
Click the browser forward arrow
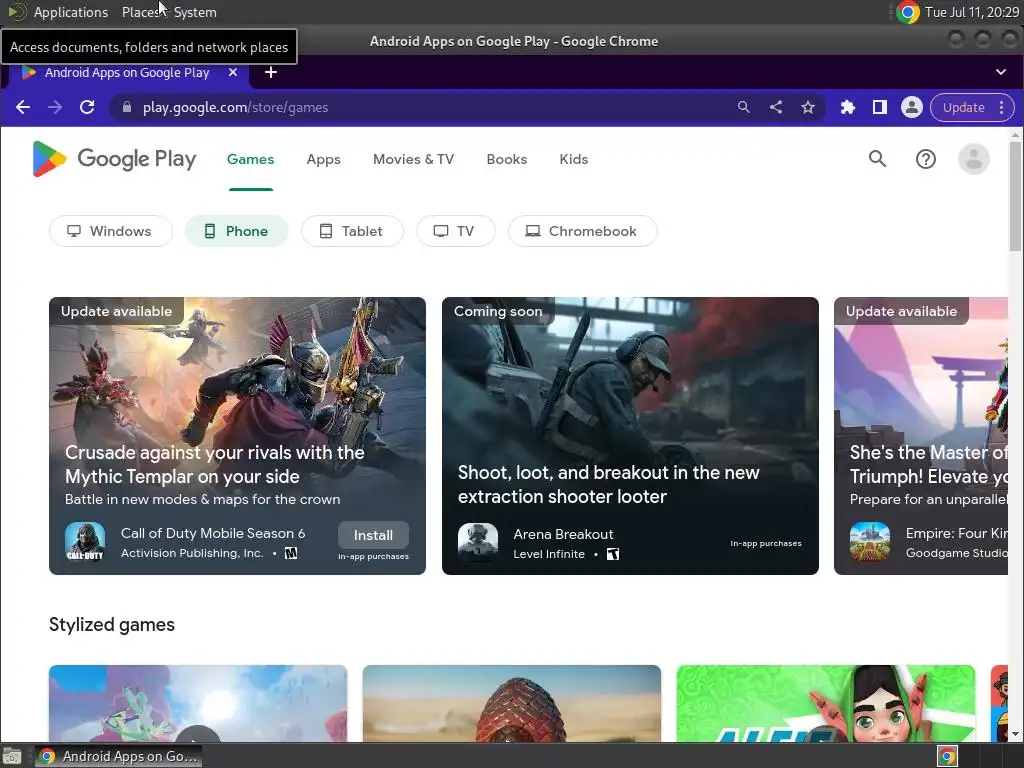point(55,107)
